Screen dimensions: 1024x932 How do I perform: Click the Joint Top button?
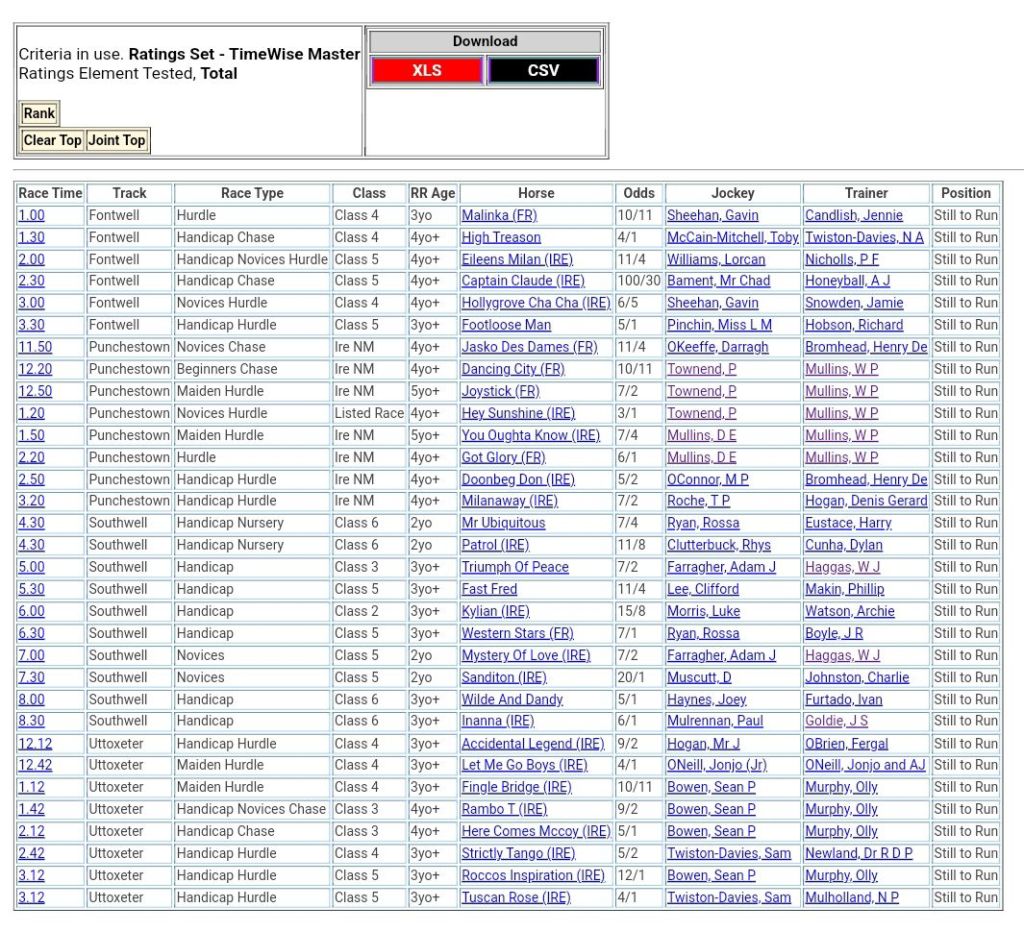117,141
